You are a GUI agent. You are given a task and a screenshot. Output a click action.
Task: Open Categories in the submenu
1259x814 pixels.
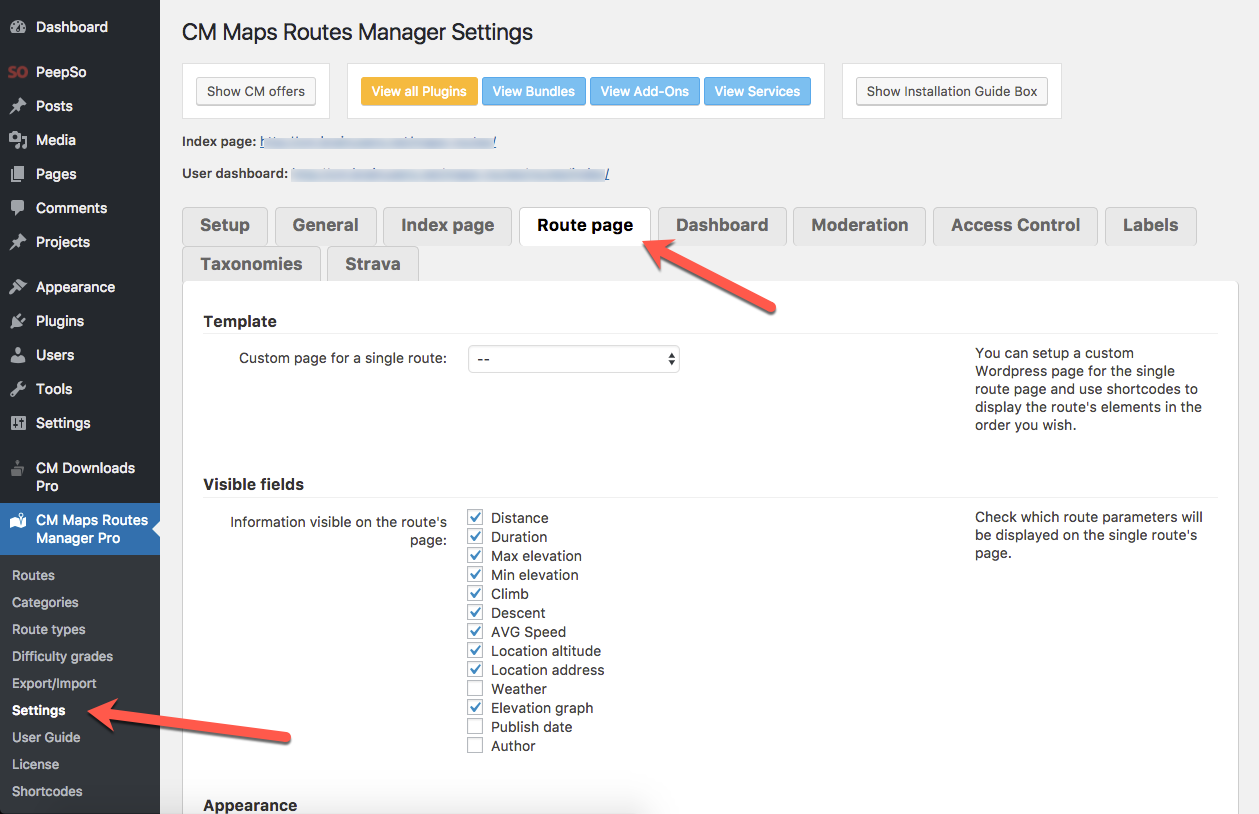click(x=45, y=603)
